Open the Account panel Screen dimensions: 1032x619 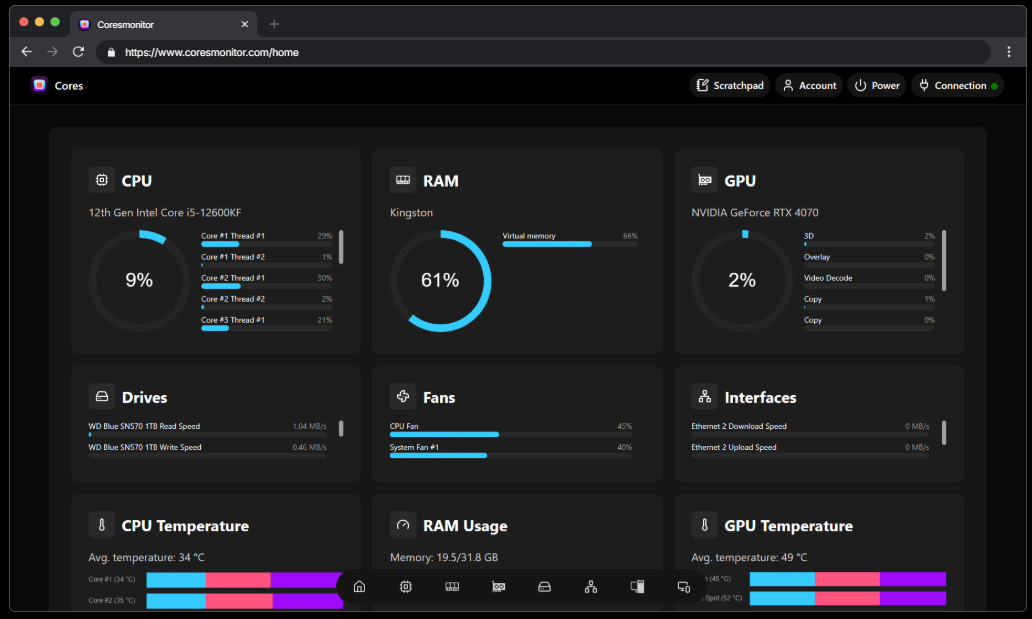[808, 85]
